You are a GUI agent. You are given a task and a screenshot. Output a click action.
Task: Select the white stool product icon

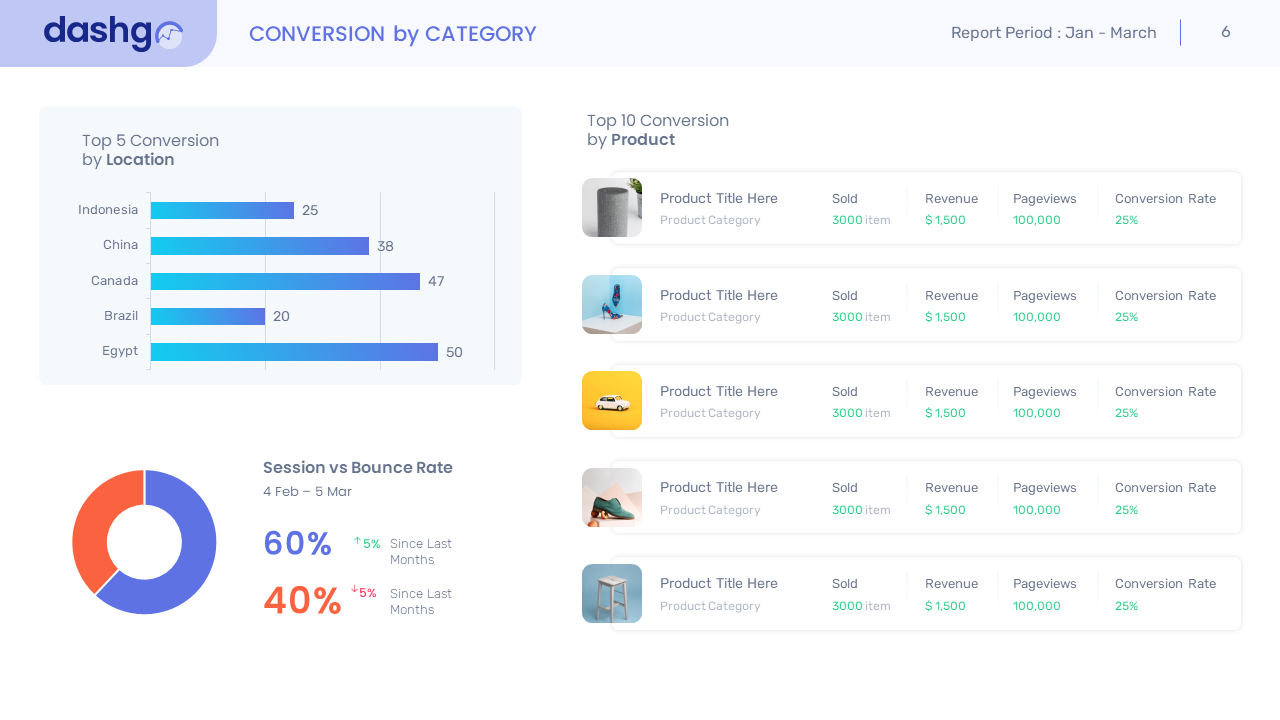[x=611, y=593]
